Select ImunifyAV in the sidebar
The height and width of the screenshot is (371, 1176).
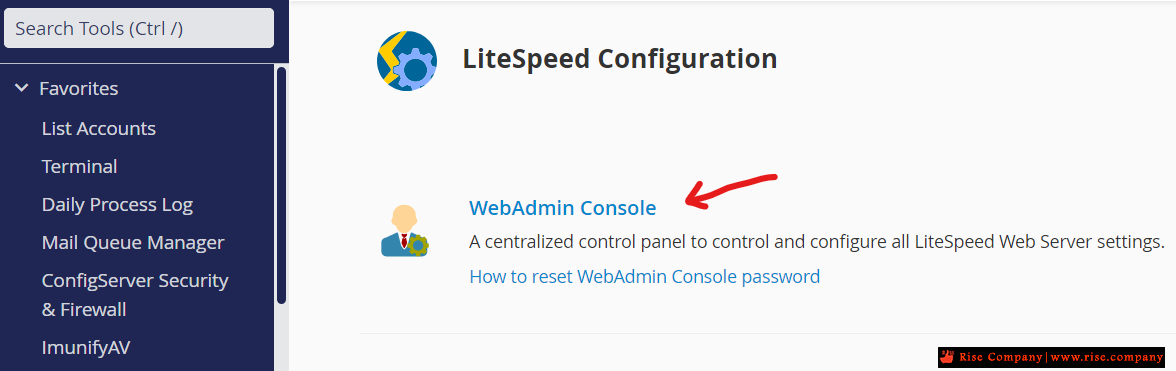click(86, 348)
